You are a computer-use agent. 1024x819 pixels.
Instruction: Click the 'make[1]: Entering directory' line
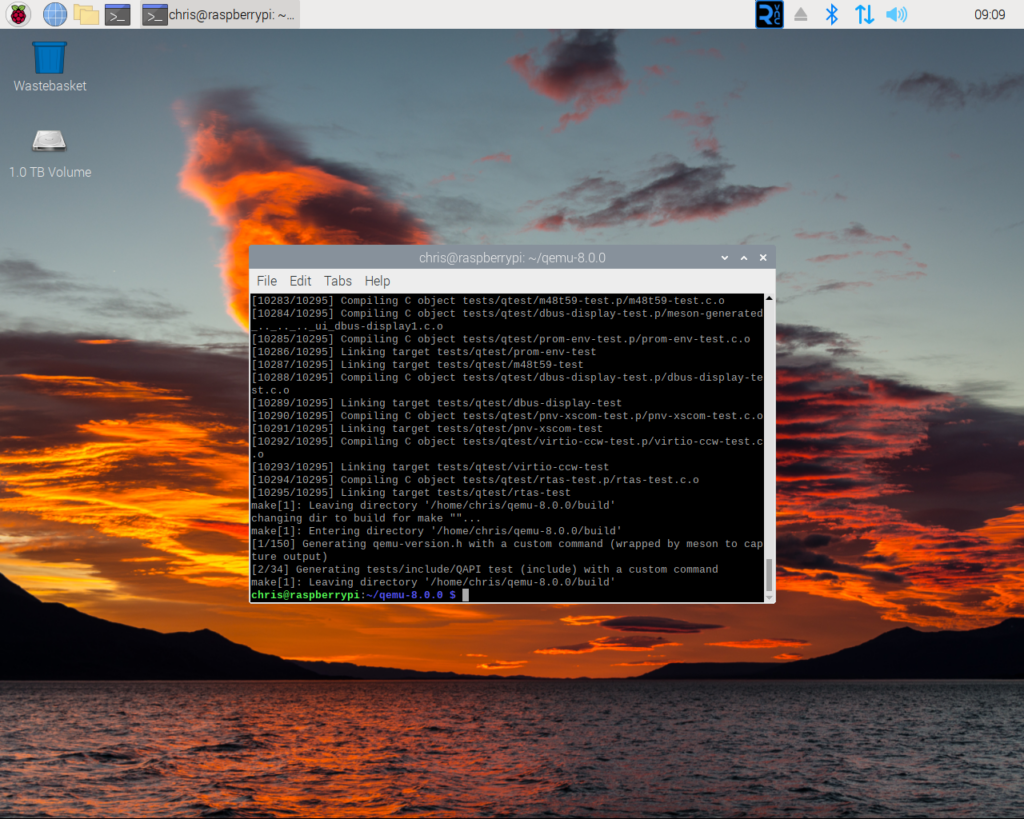[x=436, y=531]
